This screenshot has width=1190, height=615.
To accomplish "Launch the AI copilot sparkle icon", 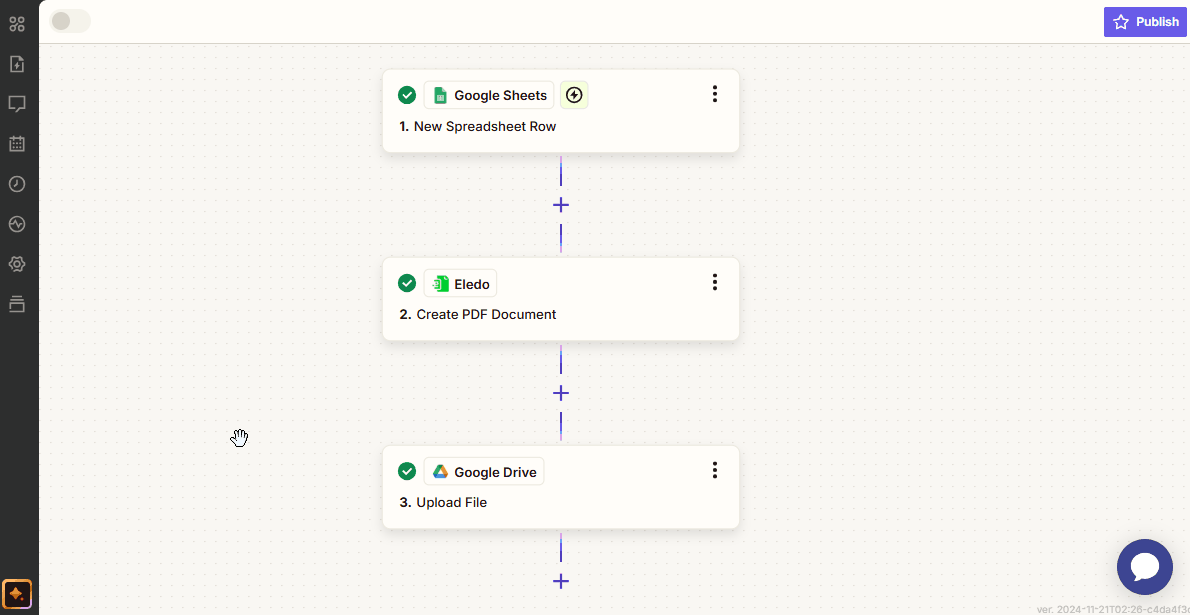I will 17,594.
